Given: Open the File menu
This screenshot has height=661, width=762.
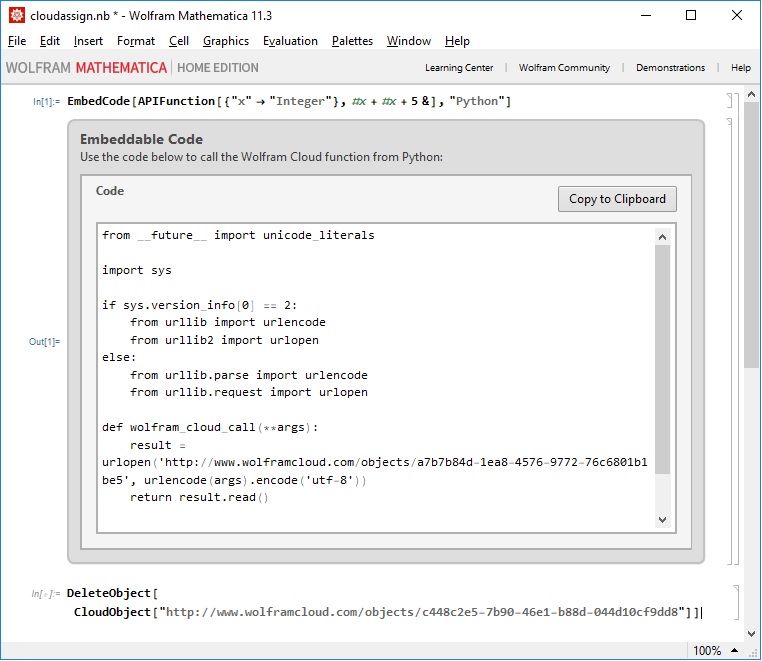Looking at the screenshot, I should (17, 41).
